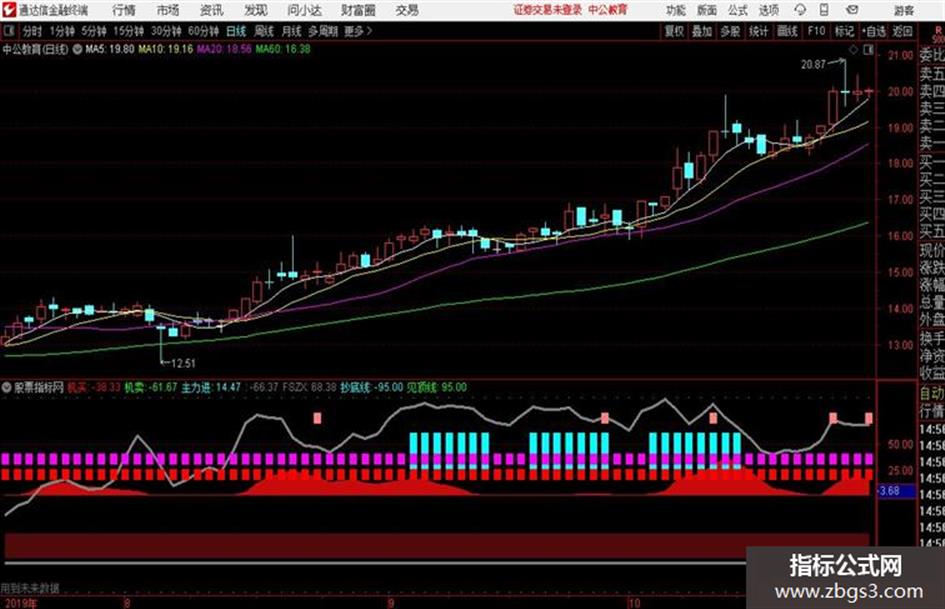Click the diamond icon above the chart

[853, 50]
